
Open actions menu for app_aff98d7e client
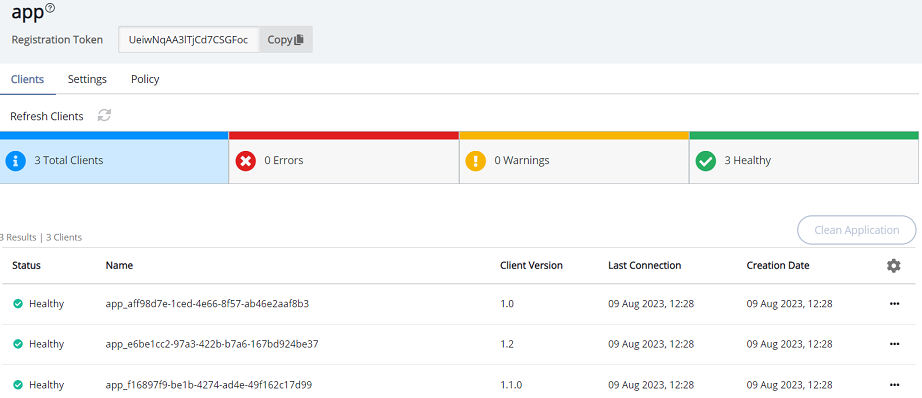(x=894, y=304)
